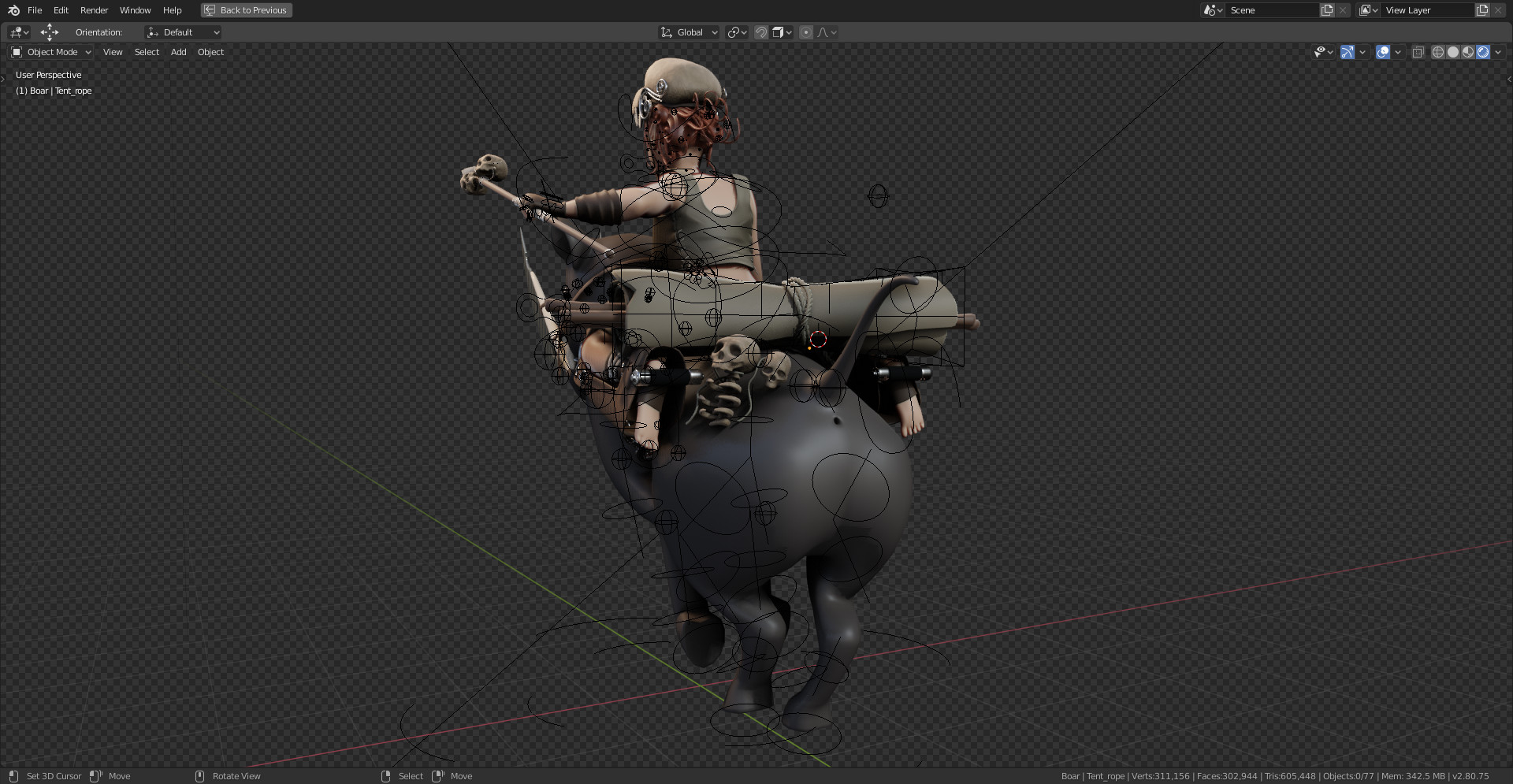The image size is (1513, 784).
Task: Open the Render menu
Action: (x=94, y=10)
